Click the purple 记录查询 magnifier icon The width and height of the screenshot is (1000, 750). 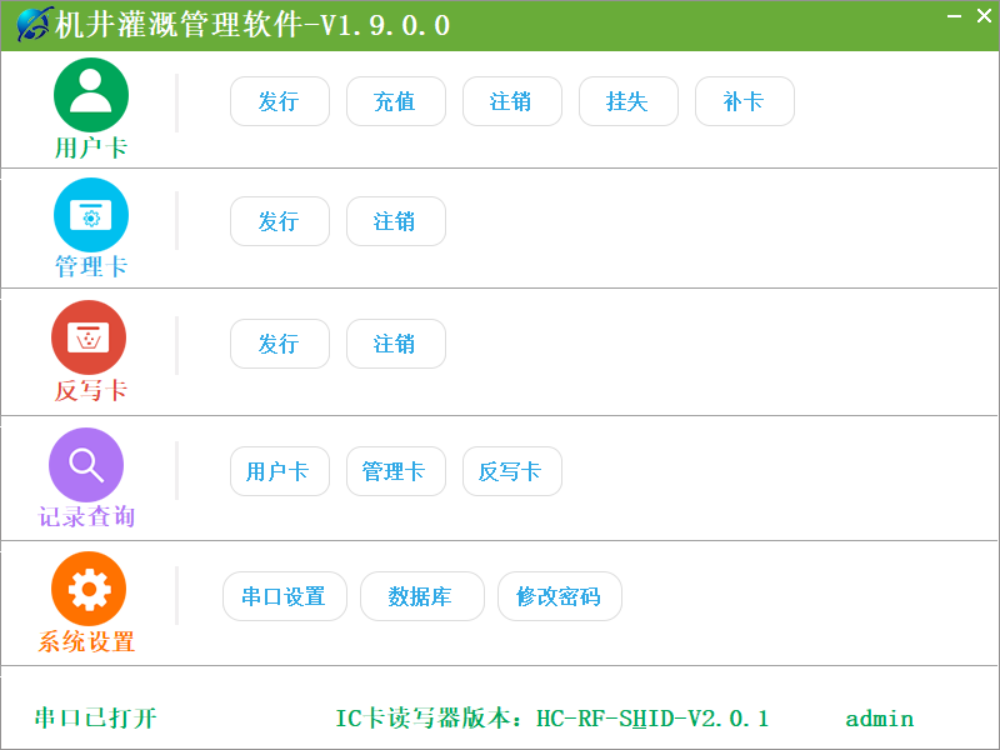[x=85, y=464]
